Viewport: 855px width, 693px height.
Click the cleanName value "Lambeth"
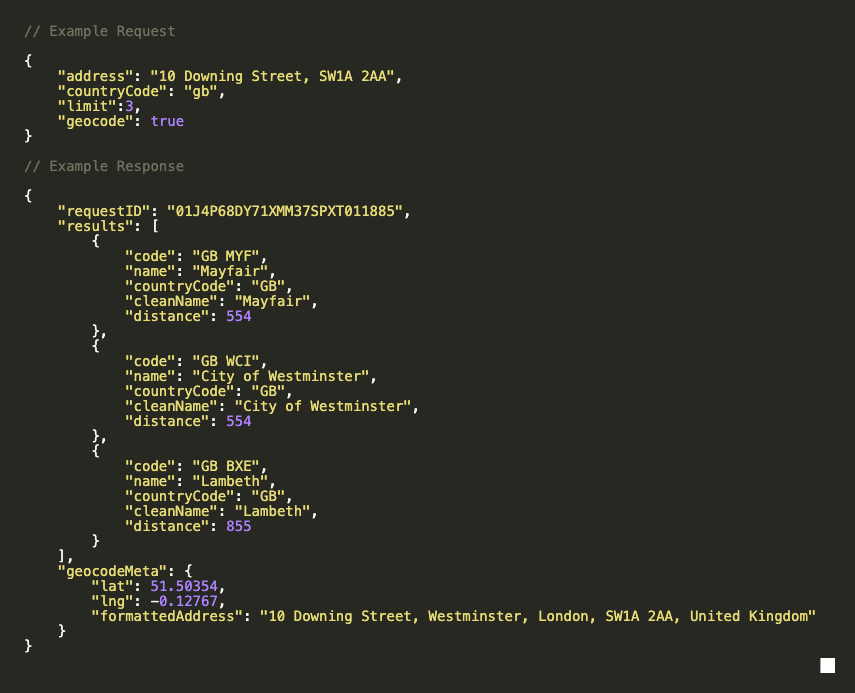[276, 511]
